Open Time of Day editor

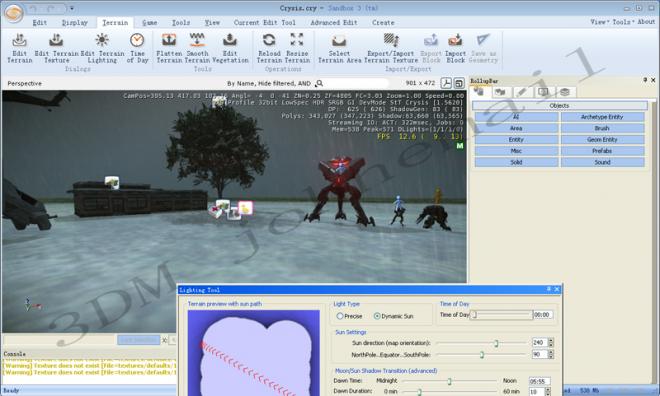tap(137, 48)
